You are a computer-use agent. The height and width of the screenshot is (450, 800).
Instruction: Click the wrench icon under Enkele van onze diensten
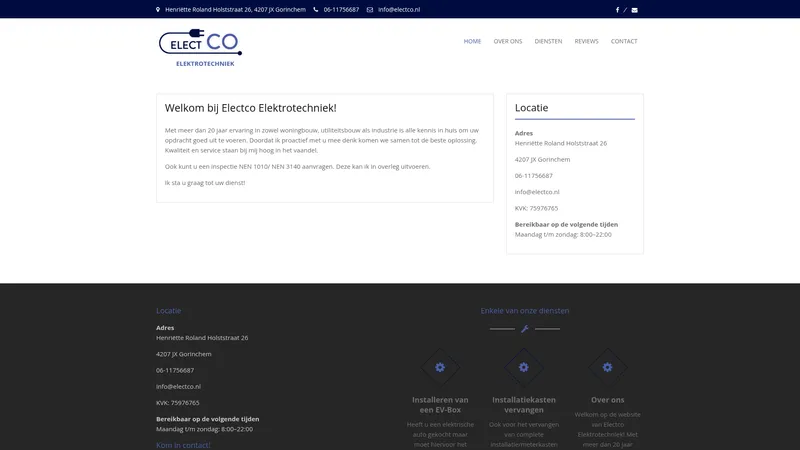pos(524,329)
